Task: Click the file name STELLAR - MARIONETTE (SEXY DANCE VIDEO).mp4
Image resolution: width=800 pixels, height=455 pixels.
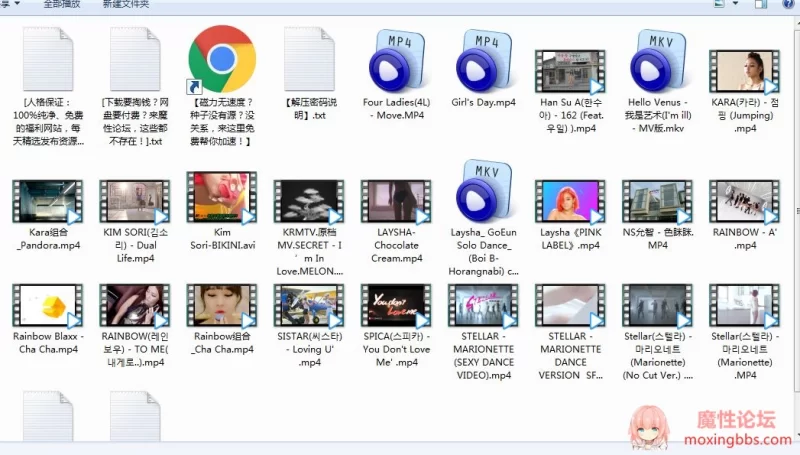Action: pyautogui.click(x=484, y=356)
